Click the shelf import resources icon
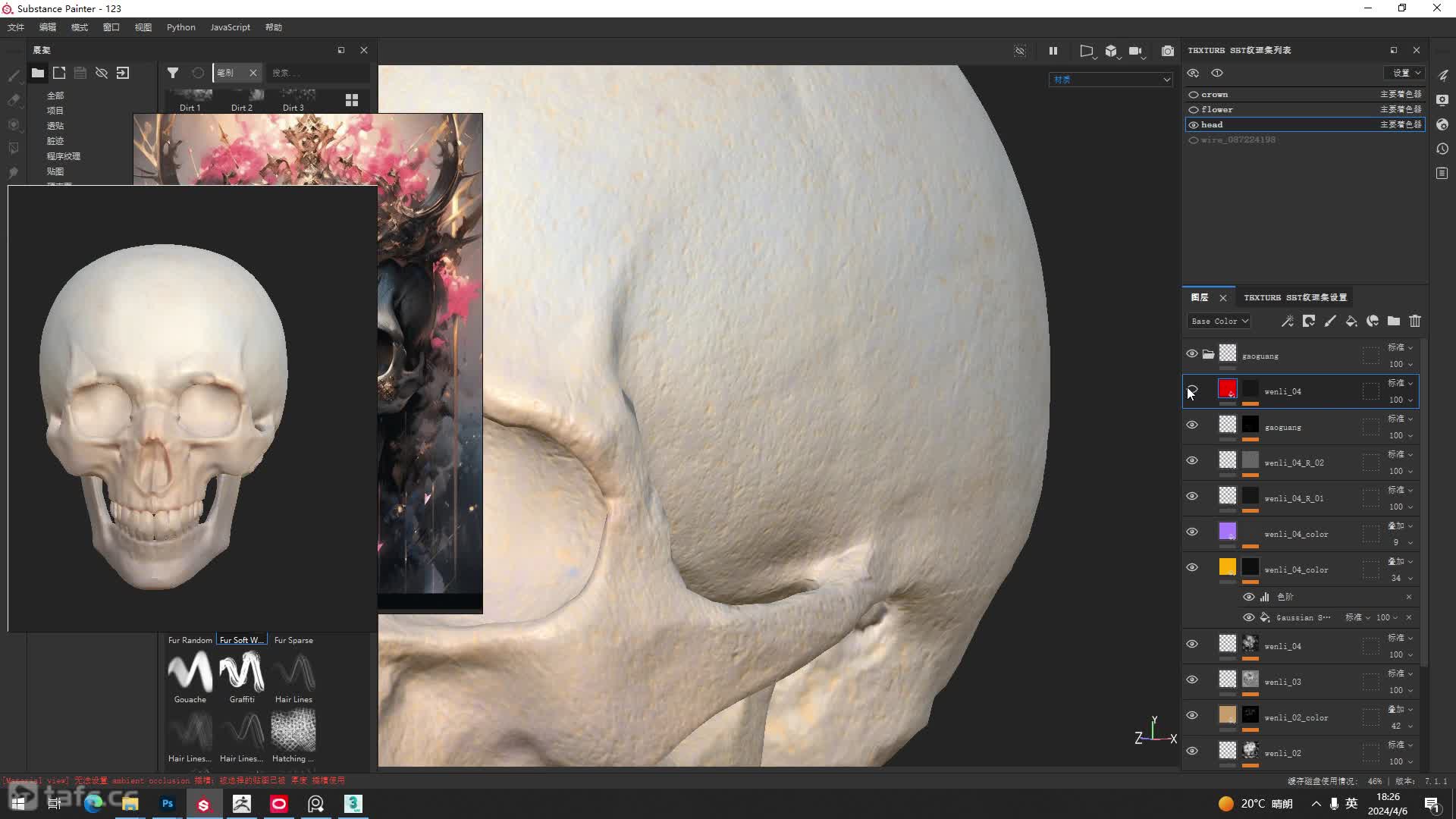Image resolution: width=1456 pixels, height=819 pixels. click(x=123, y=73)
